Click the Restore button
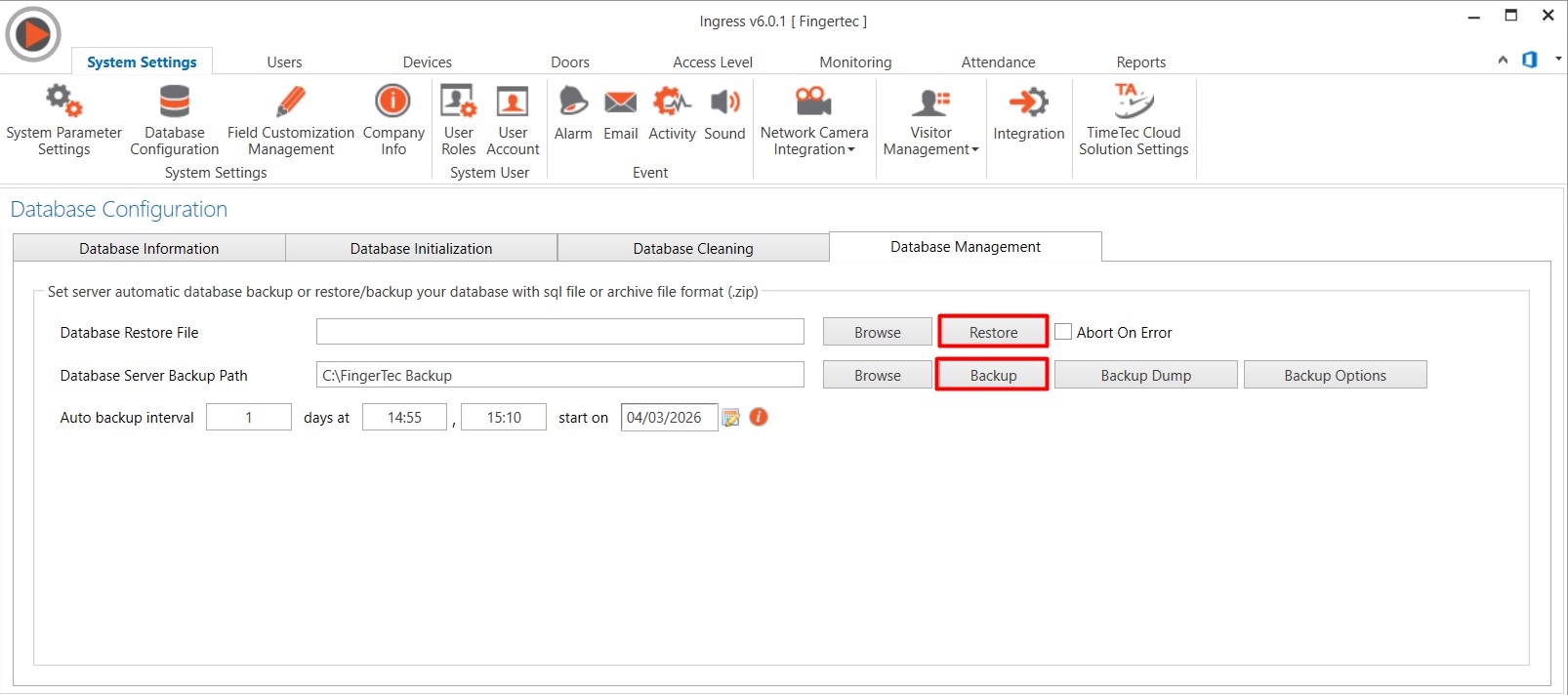This screenshot has width=1568, height=695. pos(993,332)
